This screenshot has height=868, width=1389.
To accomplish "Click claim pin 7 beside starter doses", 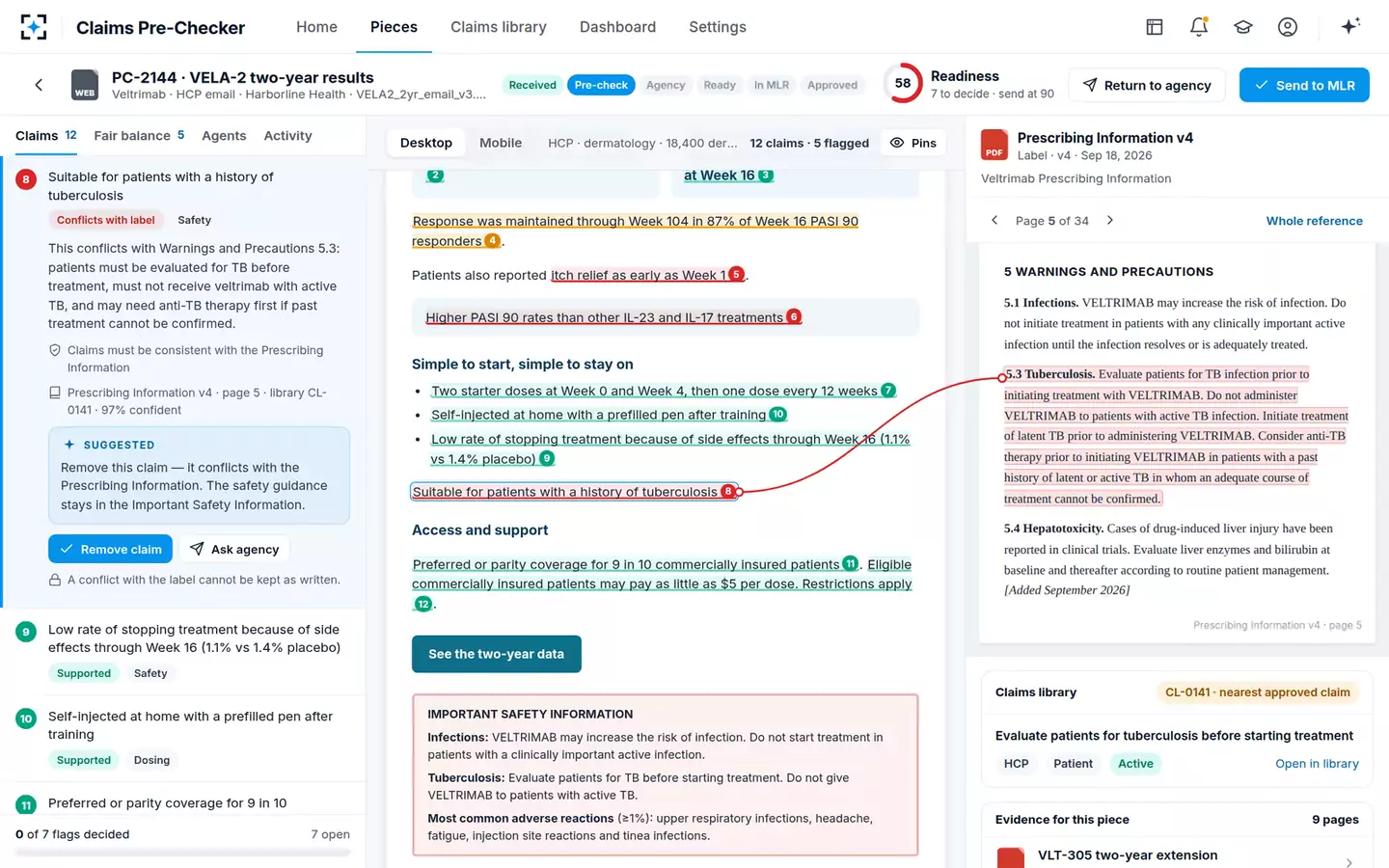I will (888, 391).
